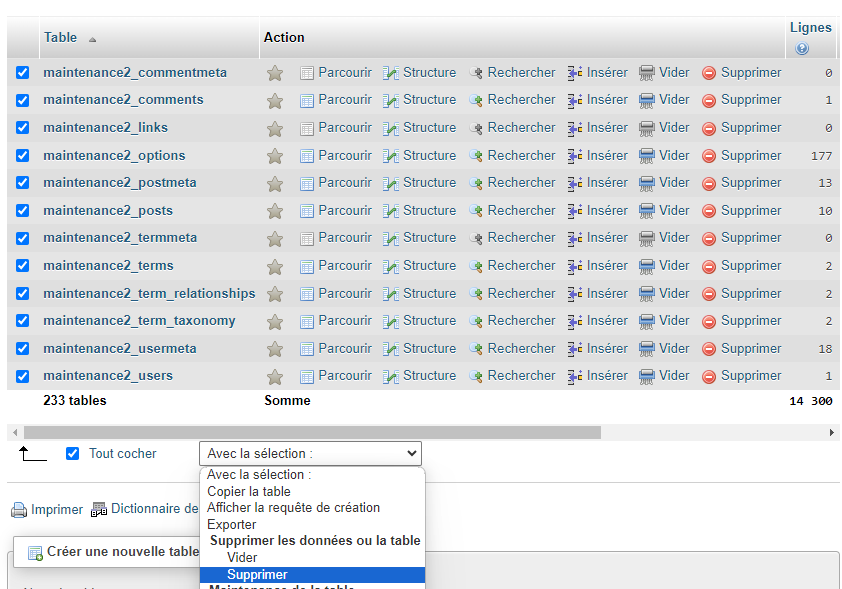This screenshot has height=589, width=842.
Task: Sort by the Table column header
Action: (x=60, y=37)
